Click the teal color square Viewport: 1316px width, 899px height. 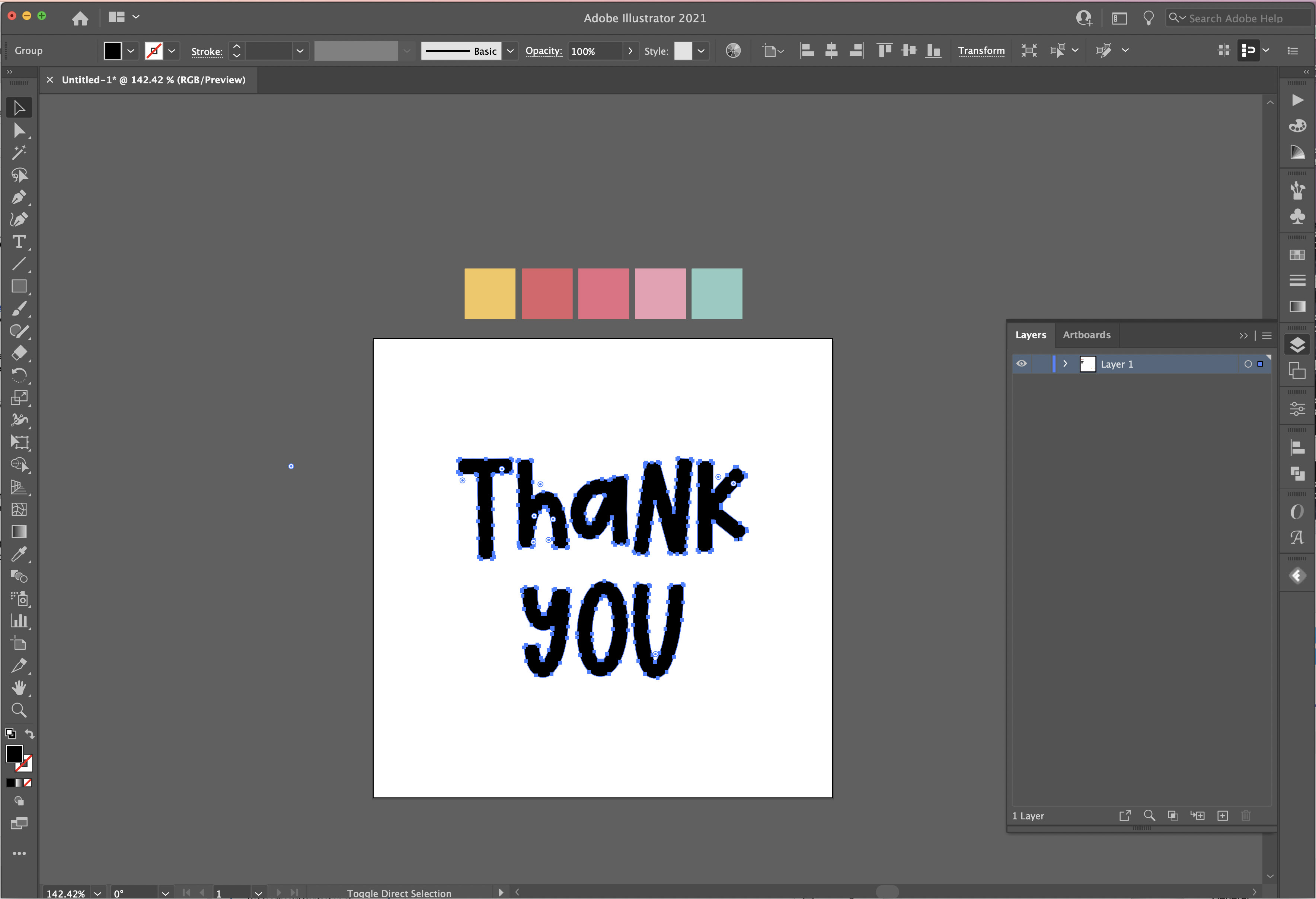(x=717, y=294)
